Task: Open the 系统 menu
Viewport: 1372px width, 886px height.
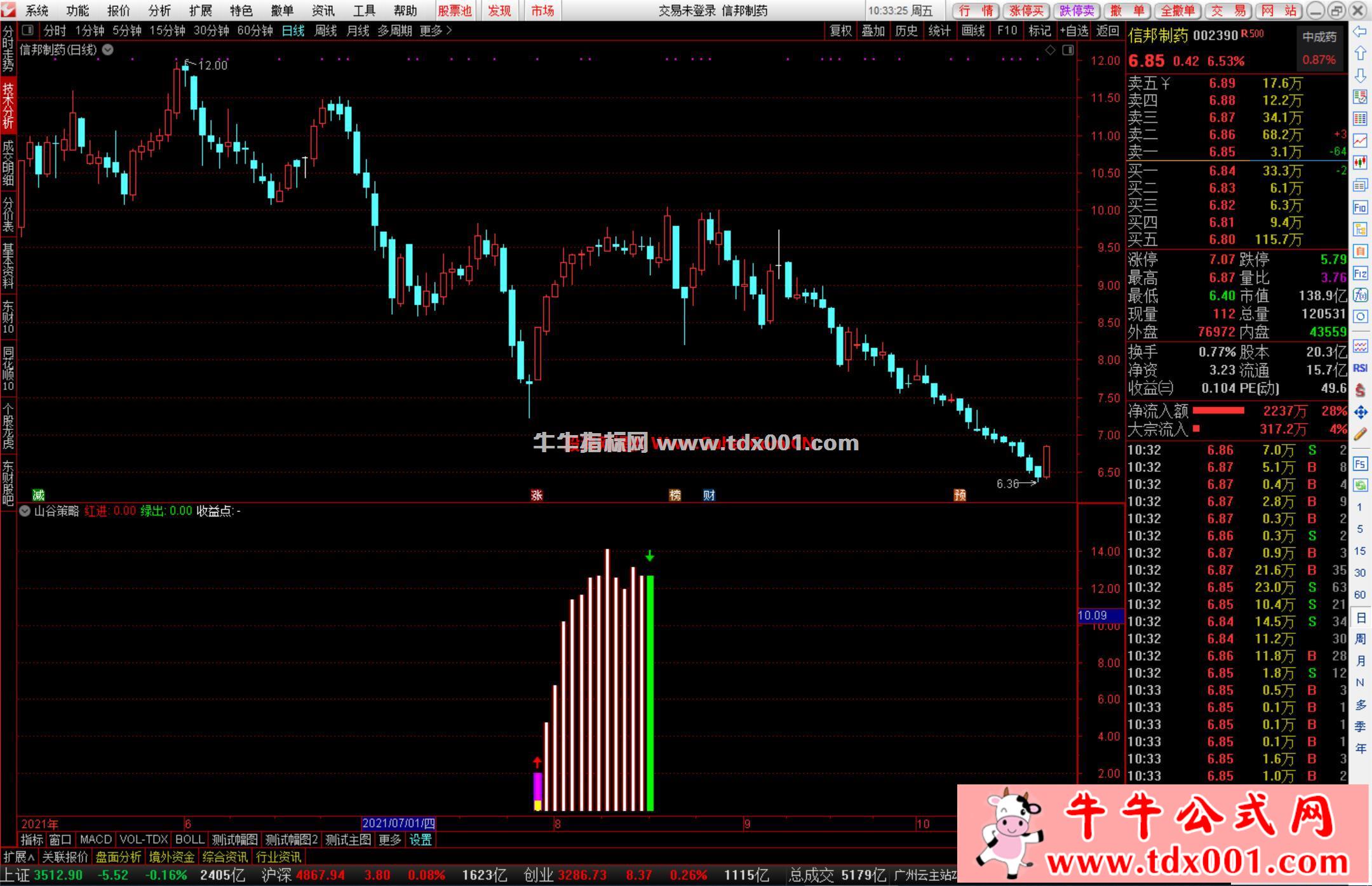Action: click(37, 11)
